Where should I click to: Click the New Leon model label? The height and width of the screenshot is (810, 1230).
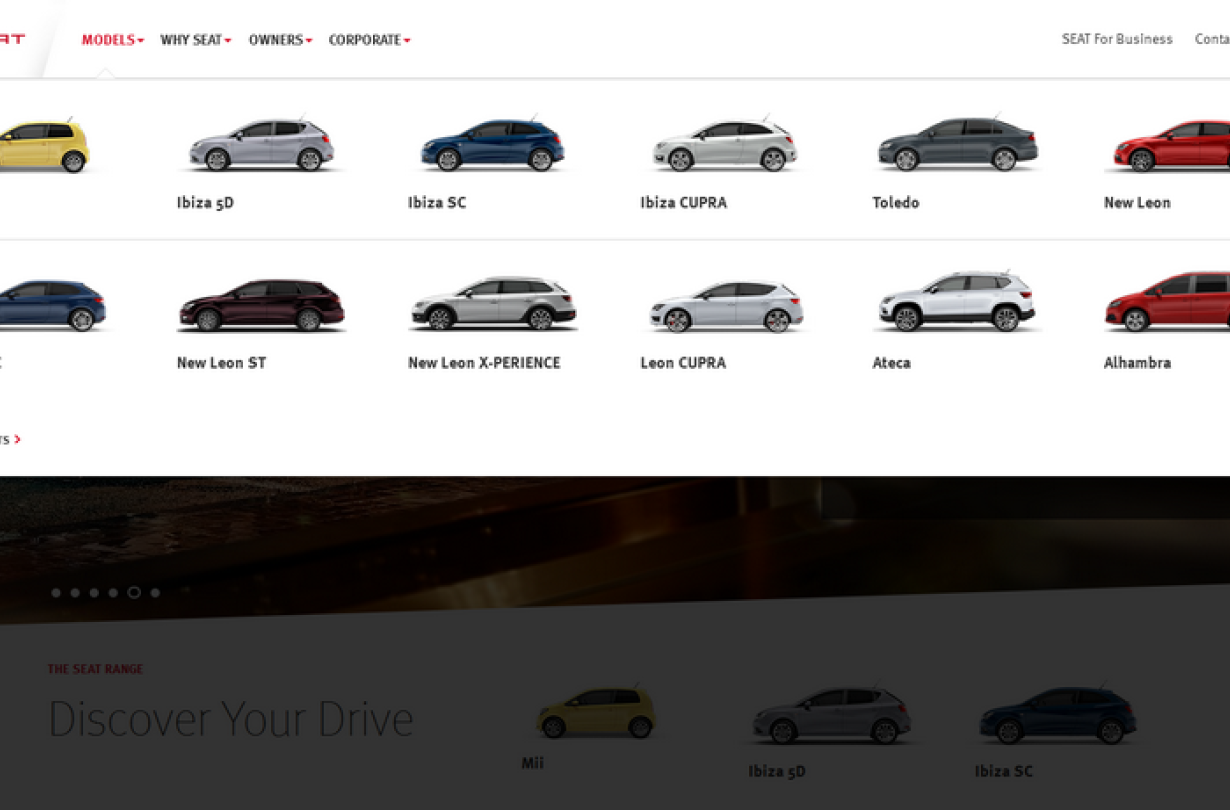point(1136,203)
